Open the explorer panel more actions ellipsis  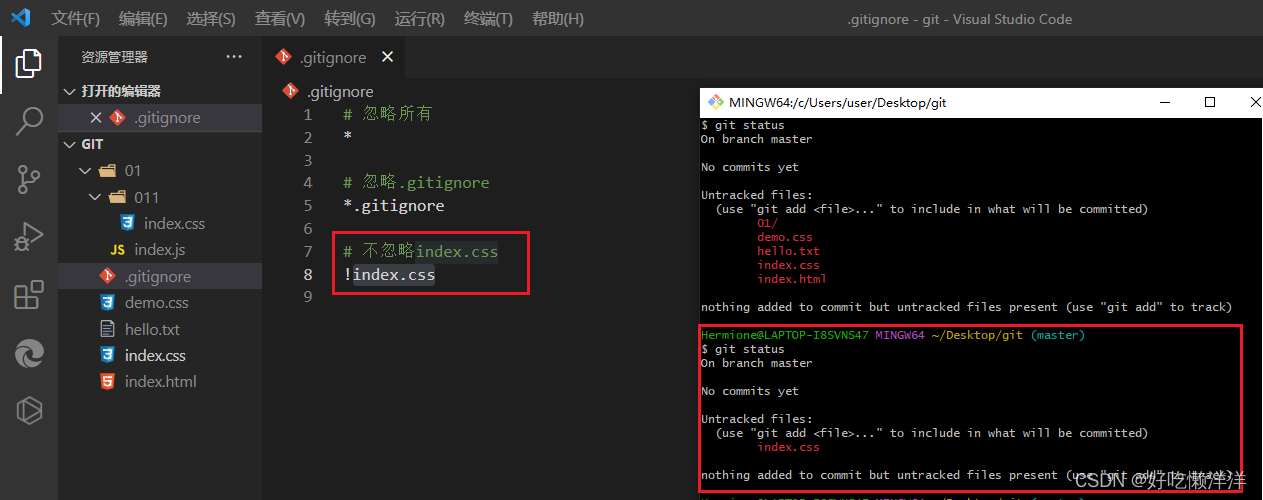coord(234,57)
